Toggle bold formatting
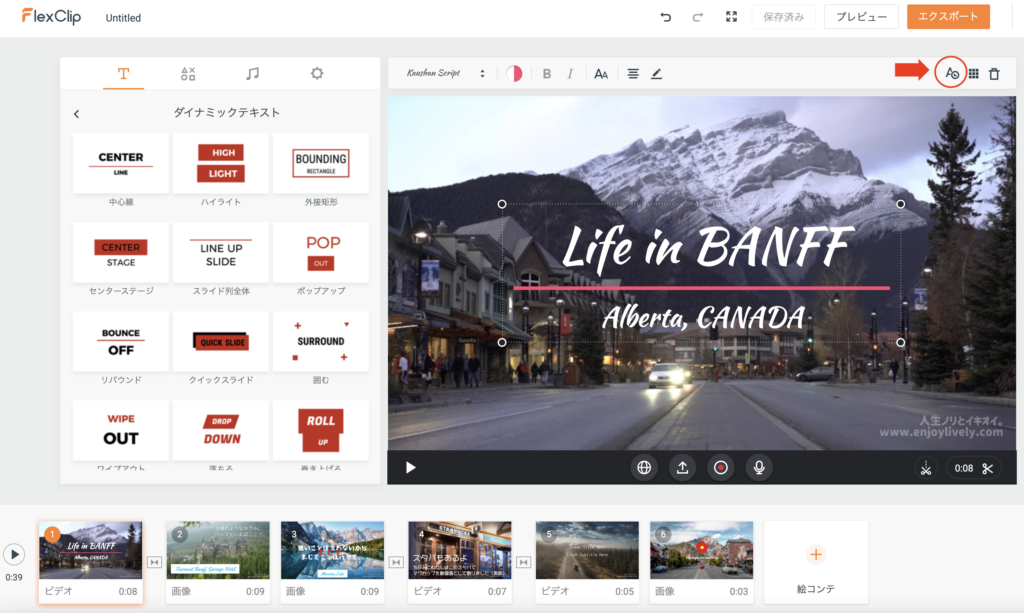The height and width of the screenshot is (613, 1024). (547, 74)
